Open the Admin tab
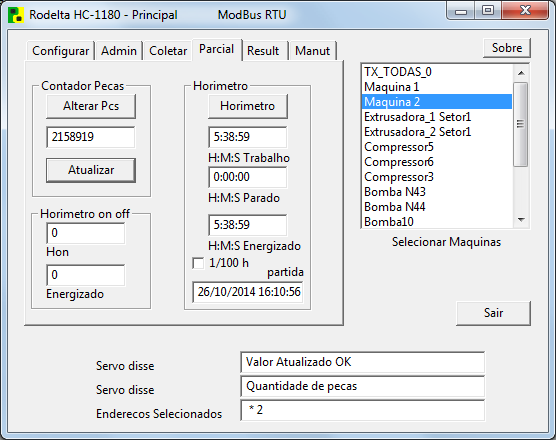The image size is (556, 440). click(119, 51)
